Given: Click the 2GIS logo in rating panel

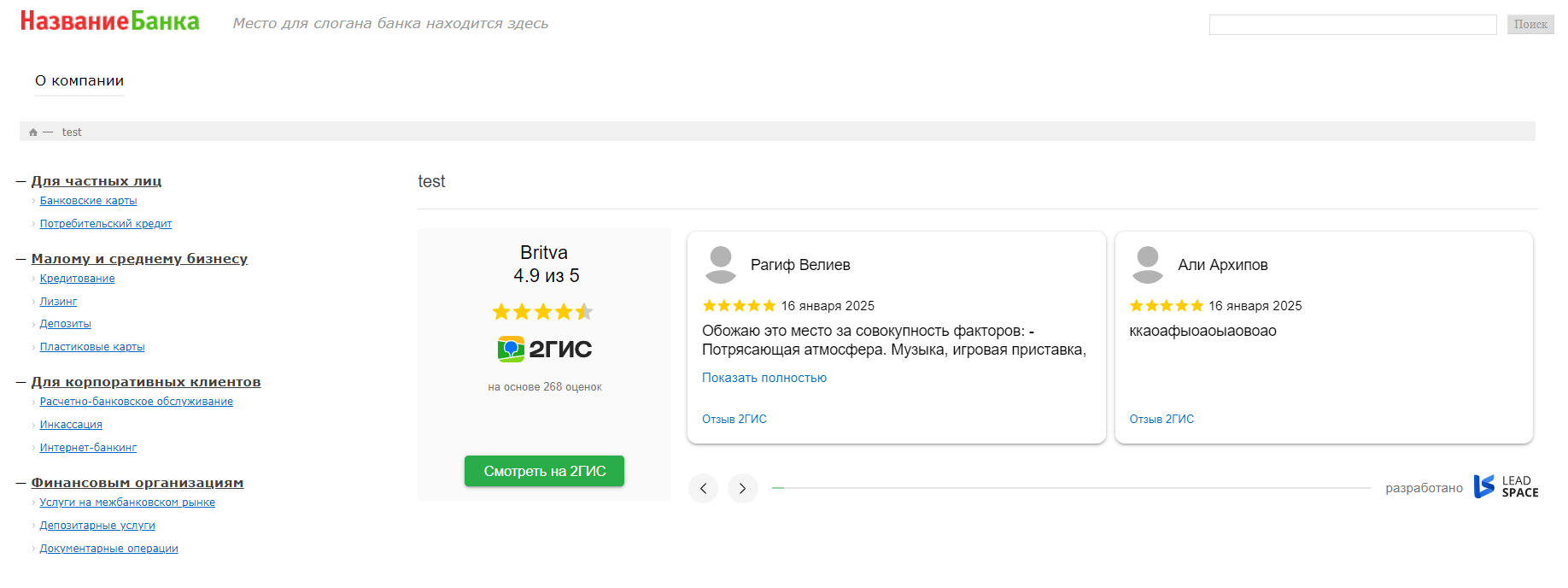Looking at the screenshot, I should pyautogui.click(x=544, y=349).
